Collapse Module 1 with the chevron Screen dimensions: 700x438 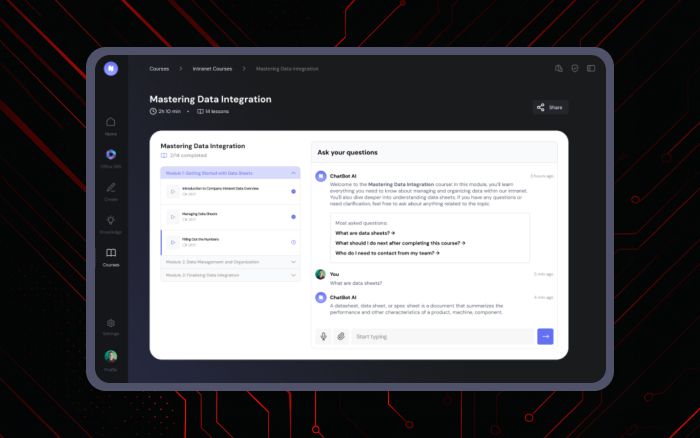(x=293, y=173)
